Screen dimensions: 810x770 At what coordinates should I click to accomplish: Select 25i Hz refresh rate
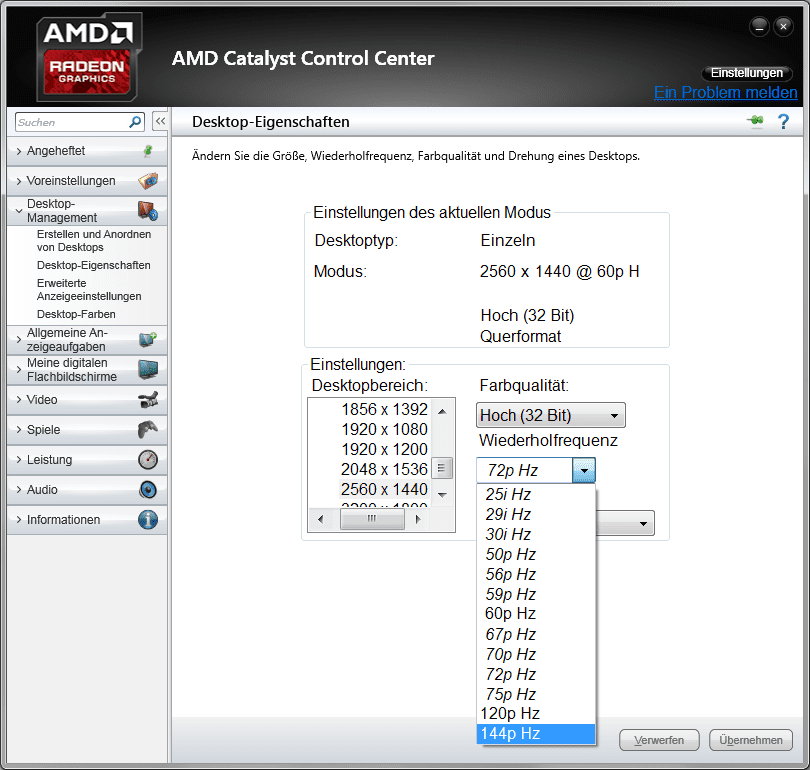(x=536, y=494)
